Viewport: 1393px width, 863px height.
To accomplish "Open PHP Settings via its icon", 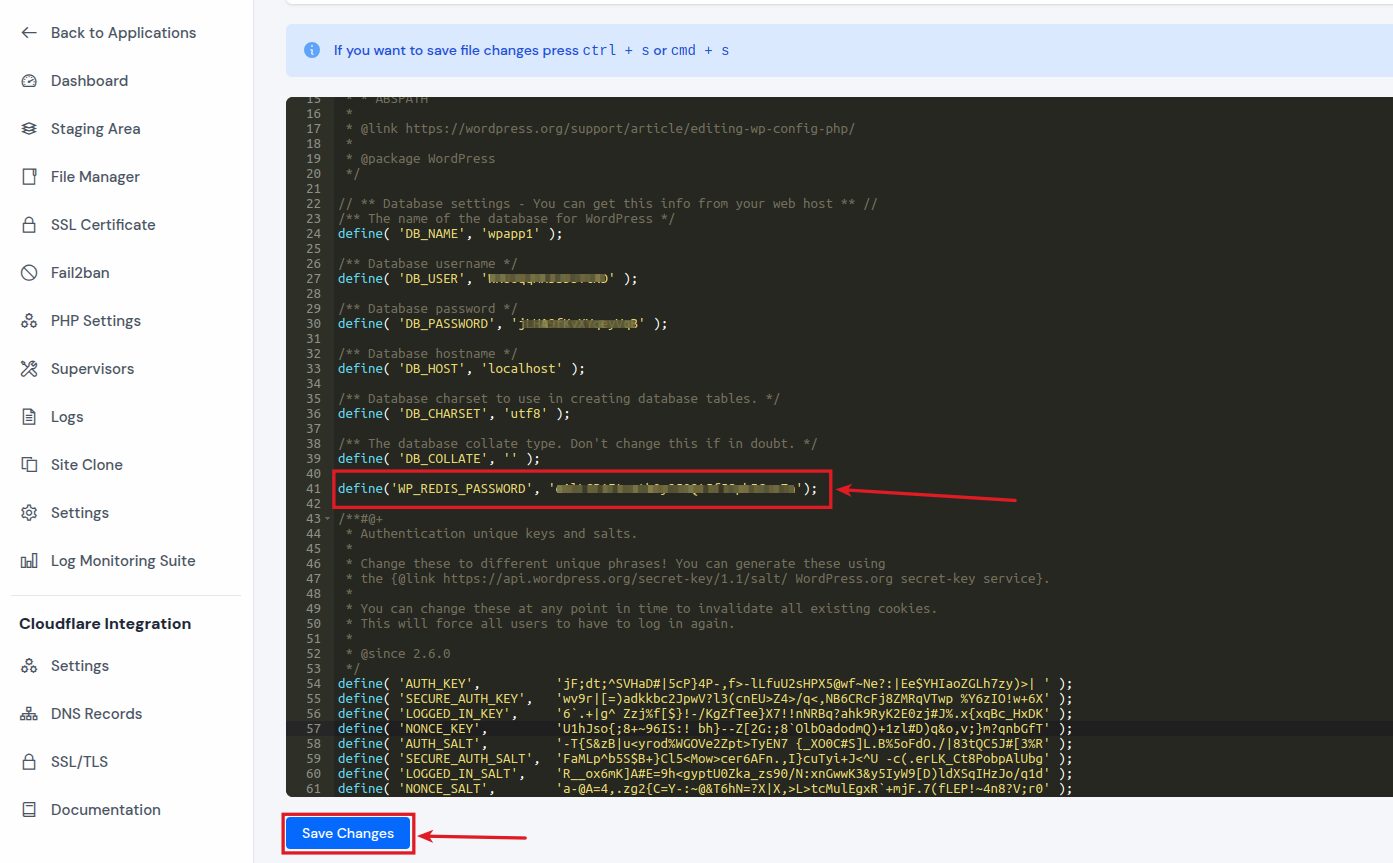I will click(28, 320).
